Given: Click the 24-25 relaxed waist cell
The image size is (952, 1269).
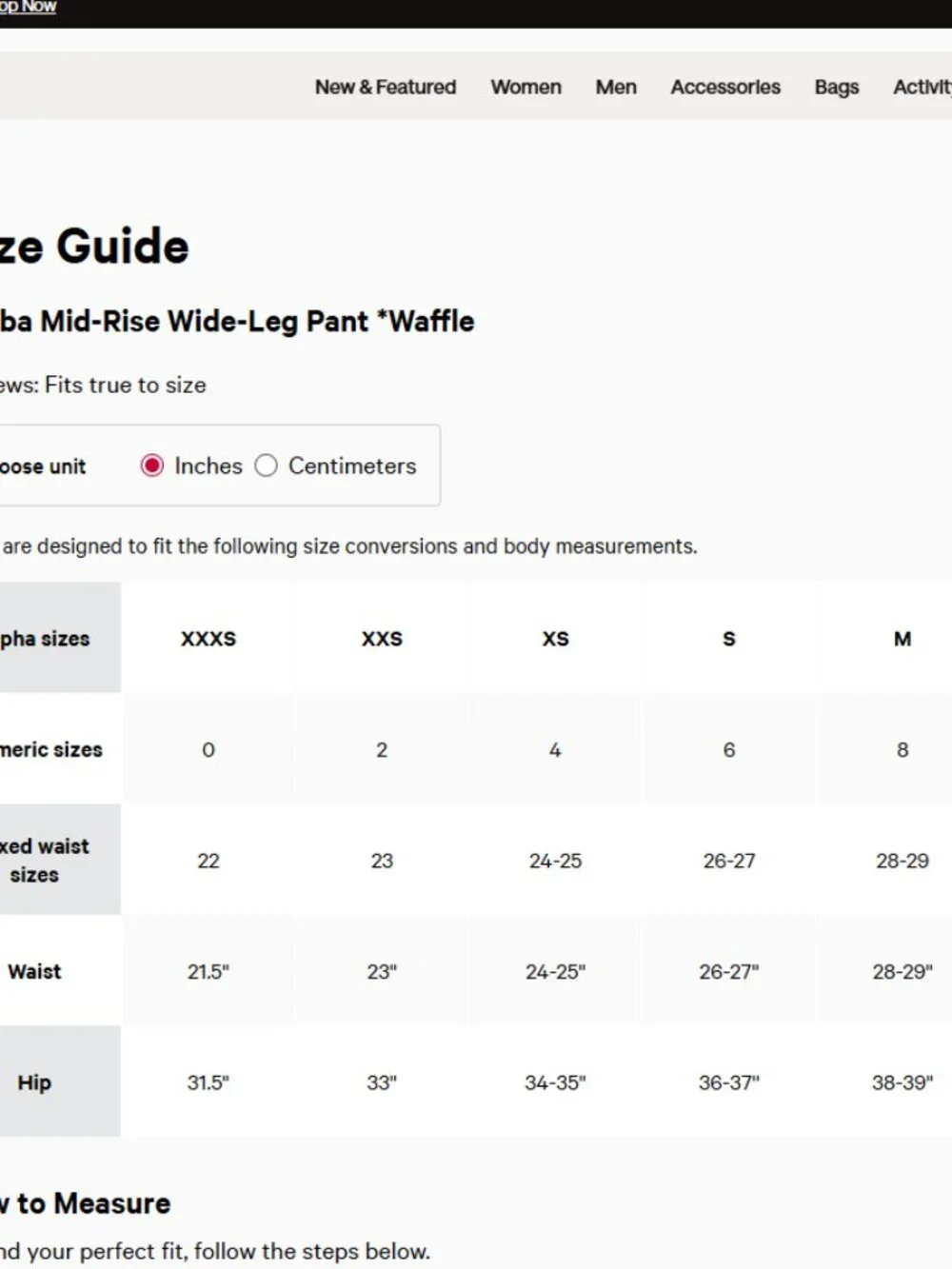Looking at the screenshot, I should (555, 861).
